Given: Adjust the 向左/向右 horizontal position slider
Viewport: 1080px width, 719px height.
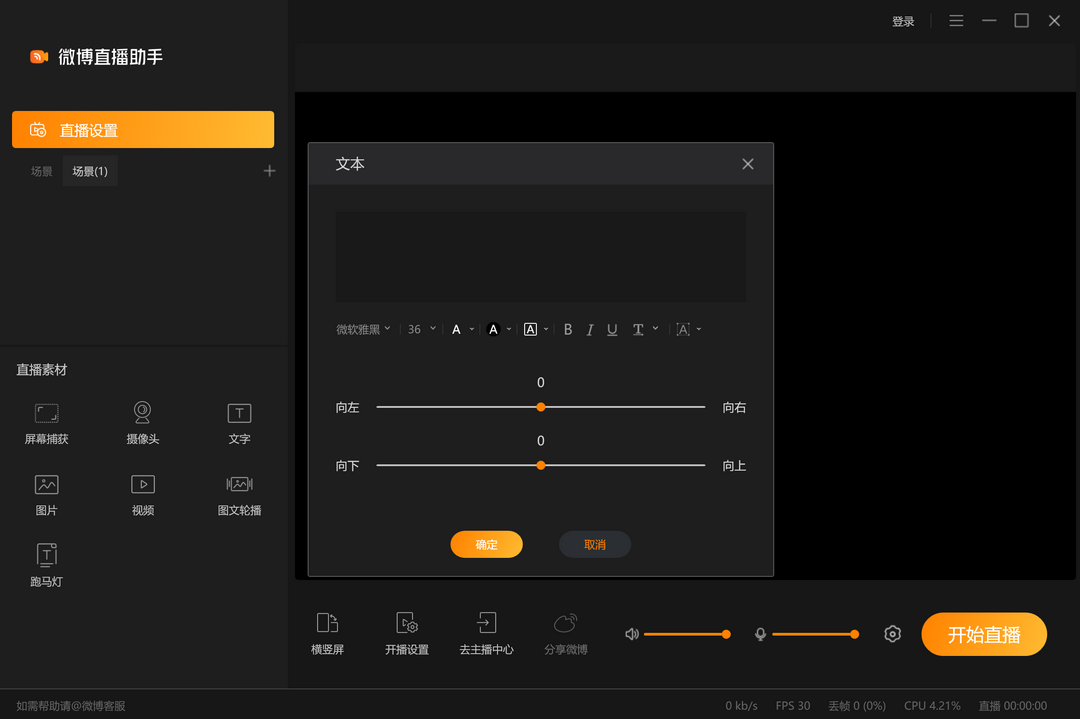Looking at the screenshot, I should pyautogui.click(x=541, y=407).
